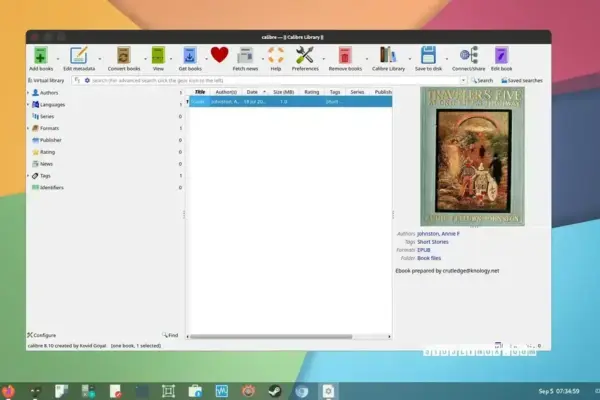Click the calibre version status bar text
Viewport: 600px width, 400px height.
(x=67, y=346)
